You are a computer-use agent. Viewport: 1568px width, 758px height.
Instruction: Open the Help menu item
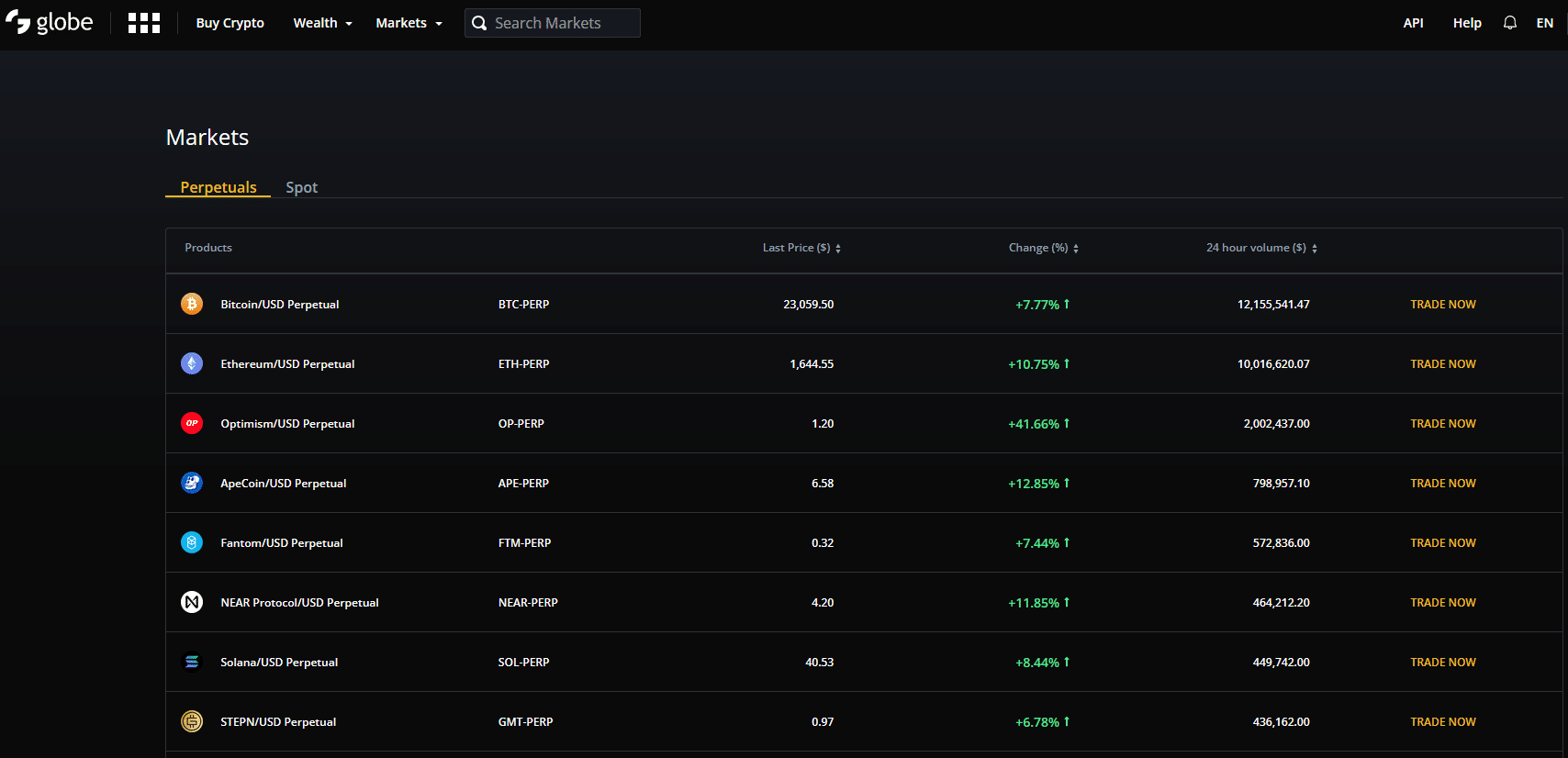coord(1467,23)
